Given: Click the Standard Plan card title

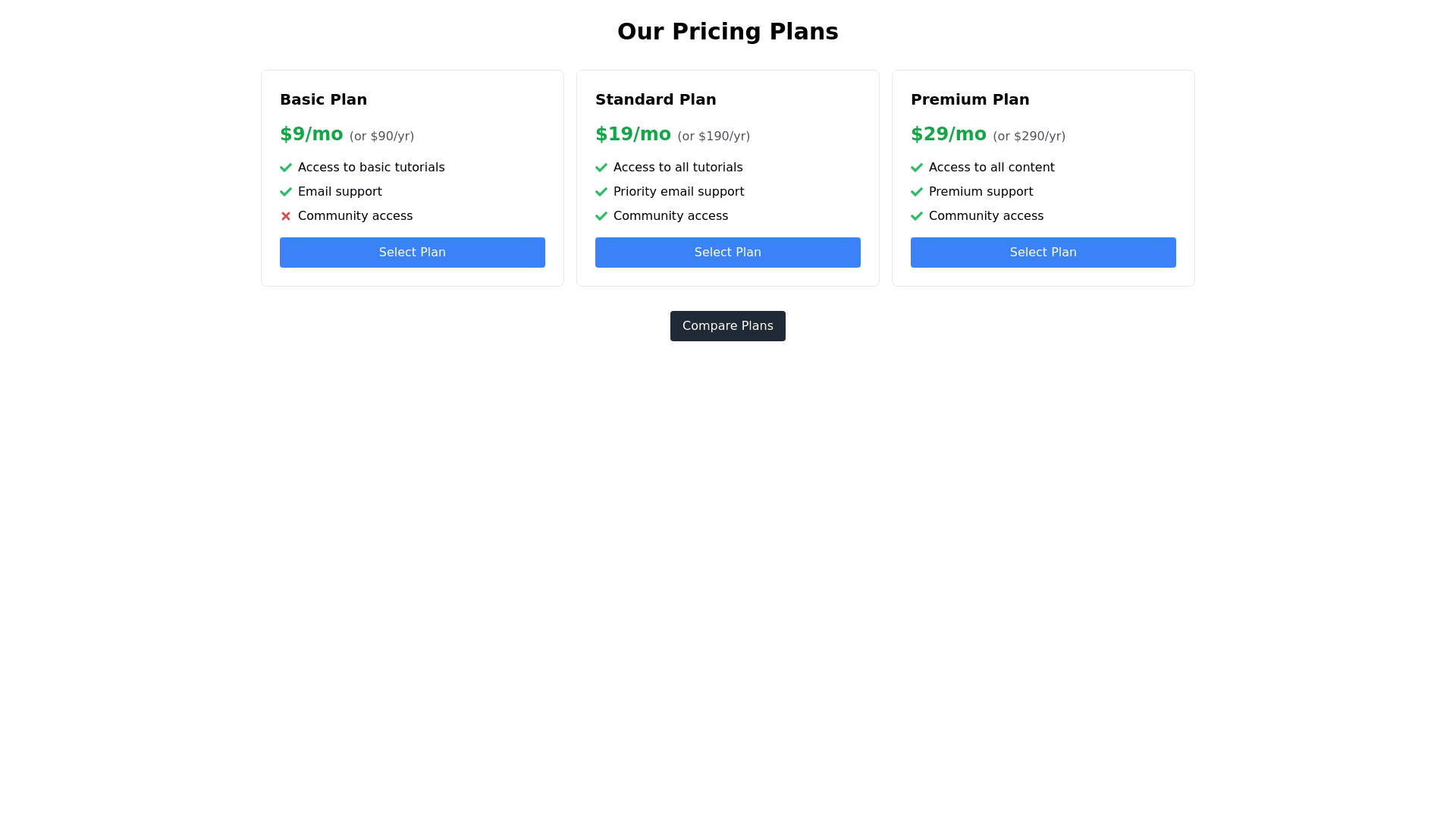Looking at the screenshot, I should tap(655, 99).
